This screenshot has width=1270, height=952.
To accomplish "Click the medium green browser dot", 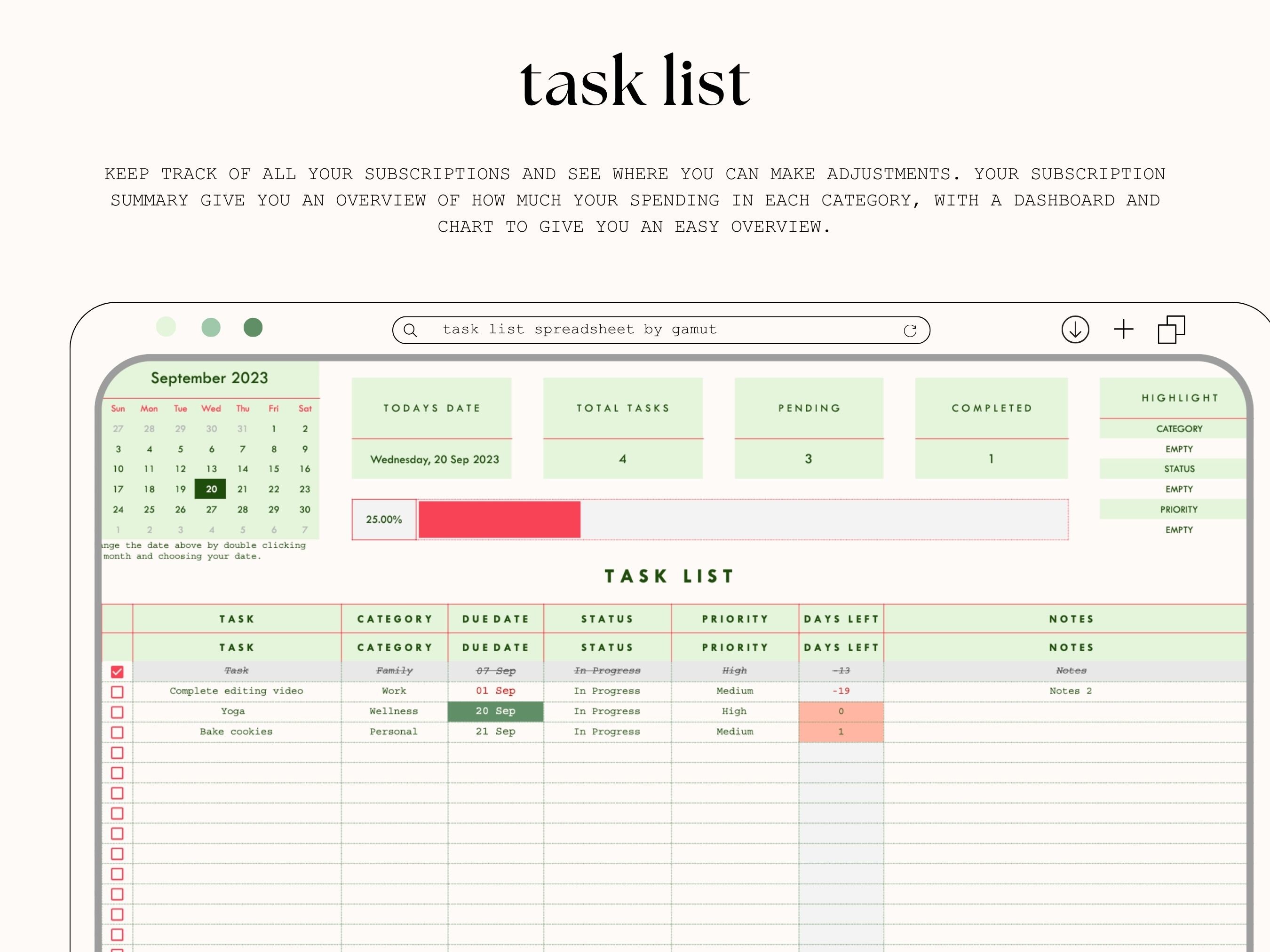I will click(x=210, y=327).
